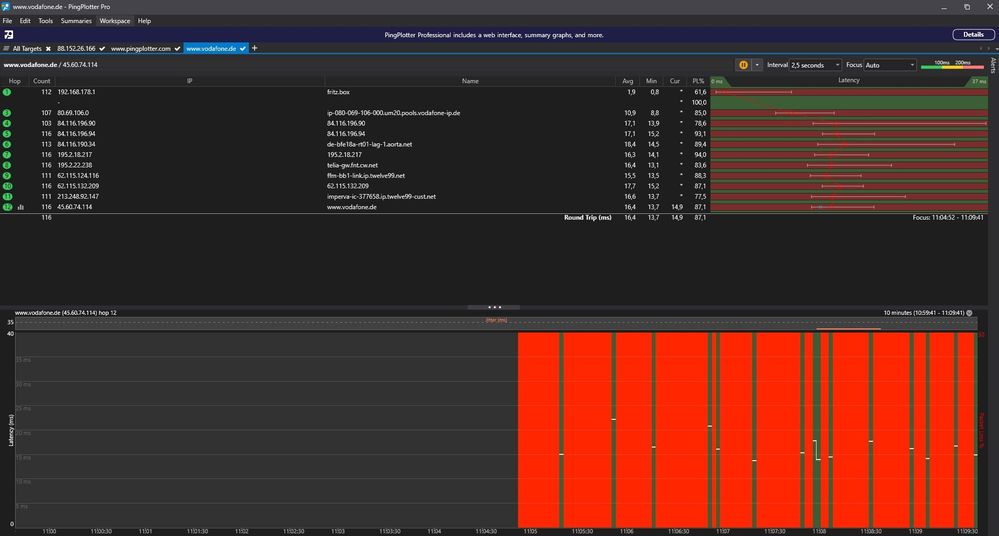Click the checkmark icon on the 88.152.26.166 tab
The width and height of the screenshot is (999, 536).
pyautogui.click(x=102, y=48)
